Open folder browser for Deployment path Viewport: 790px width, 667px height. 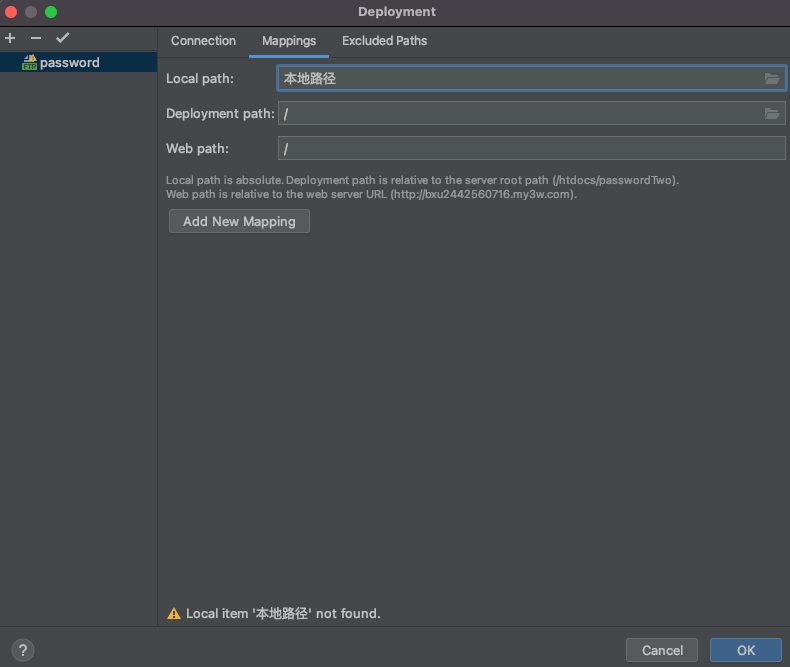772,114
